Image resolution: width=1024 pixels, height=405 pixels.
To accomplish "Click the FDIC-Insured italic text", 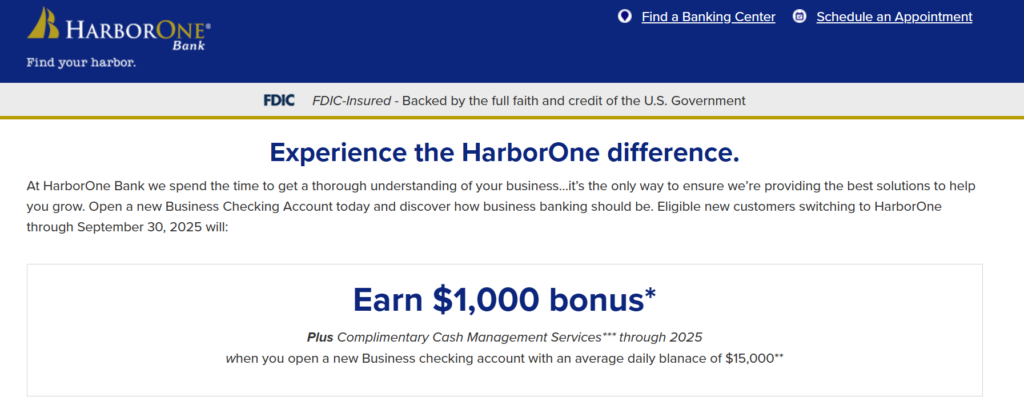I will tap(351, 101).
